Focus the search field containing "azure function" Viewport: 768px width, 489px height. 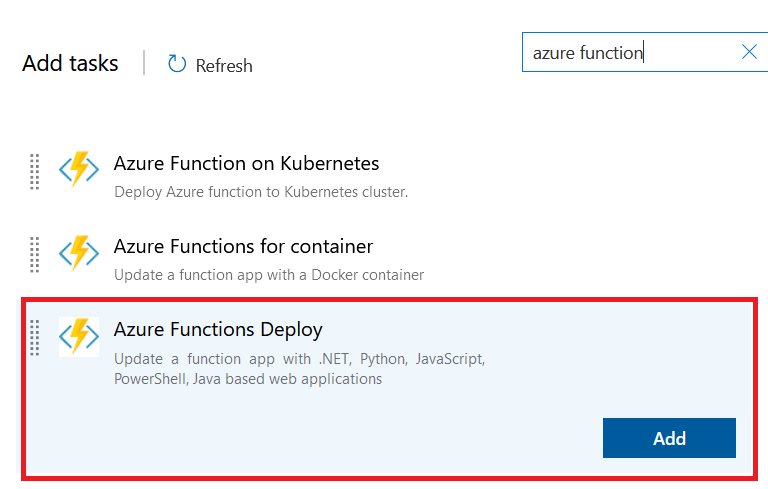[620, 52]
